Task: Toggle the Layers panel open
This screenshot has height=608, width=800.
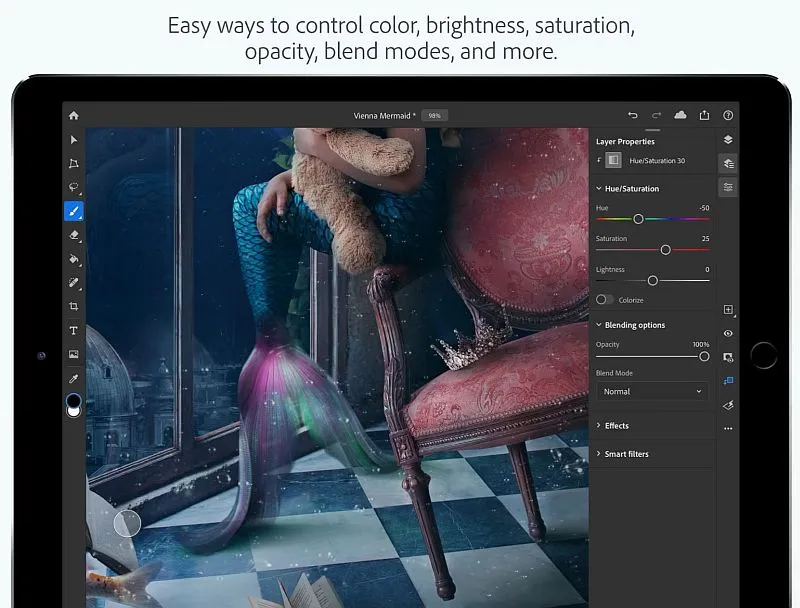Action: pyautogui.click(x=727, y=138)
